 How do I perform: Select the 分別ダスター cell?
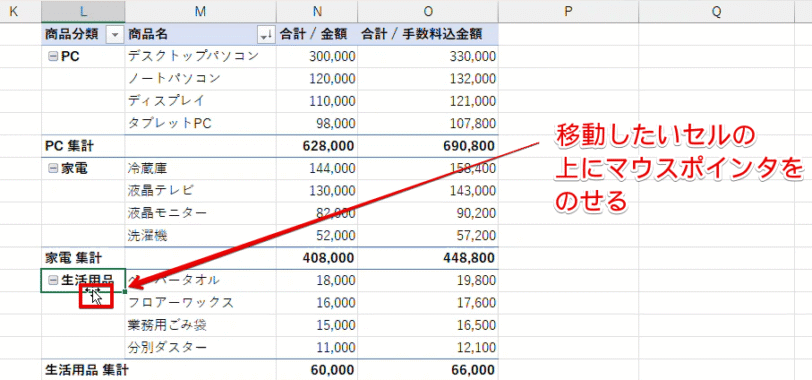coord(200,347)
